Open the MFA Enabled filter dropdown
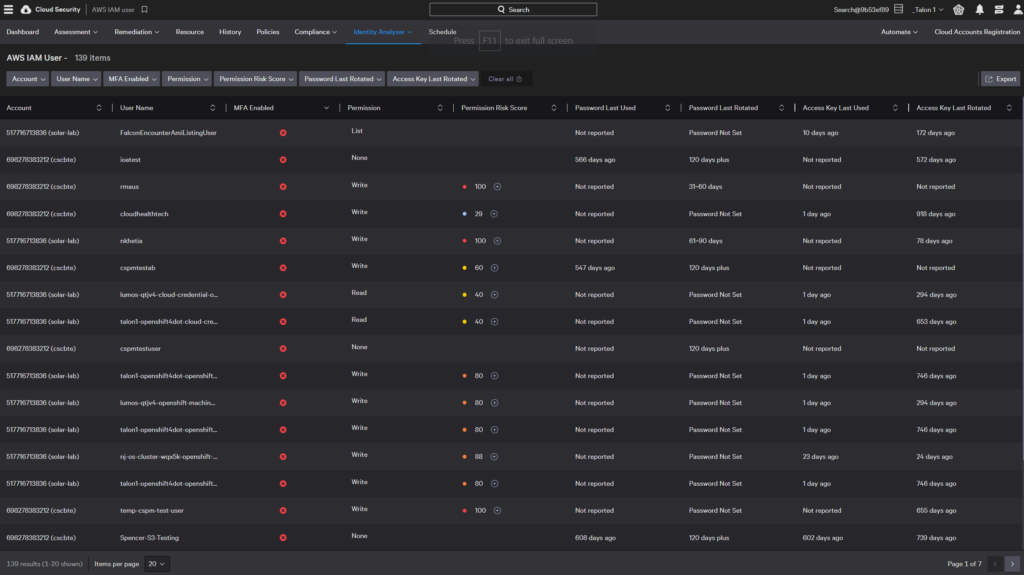1024x575 pixels. (131, 79)
